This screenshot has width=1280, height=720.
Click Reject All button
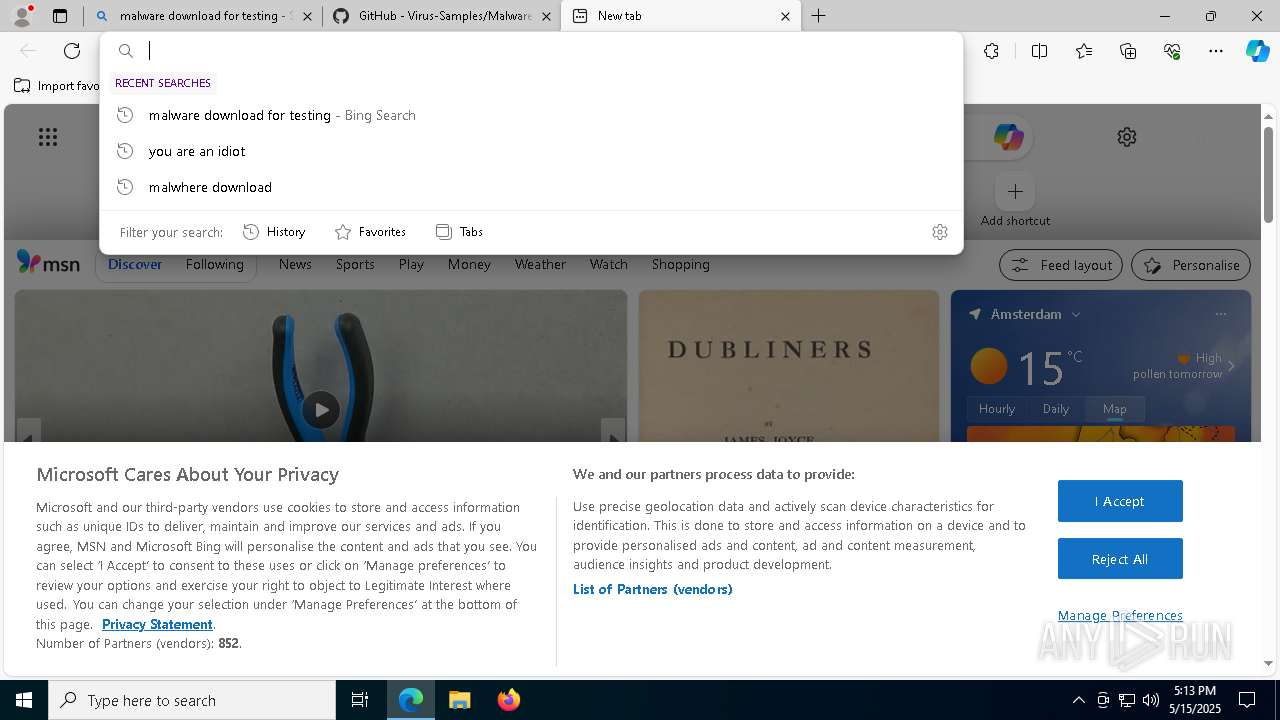[1120, 559]
